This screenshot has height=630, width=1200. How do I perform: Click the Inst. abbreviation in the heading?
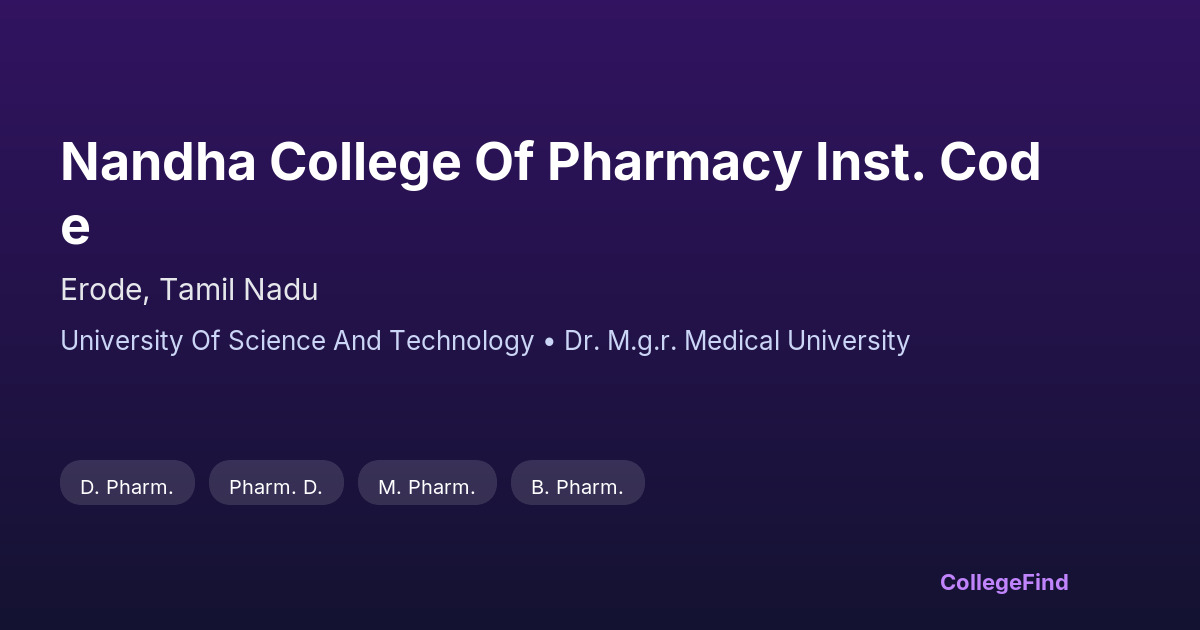click(867, 162)
